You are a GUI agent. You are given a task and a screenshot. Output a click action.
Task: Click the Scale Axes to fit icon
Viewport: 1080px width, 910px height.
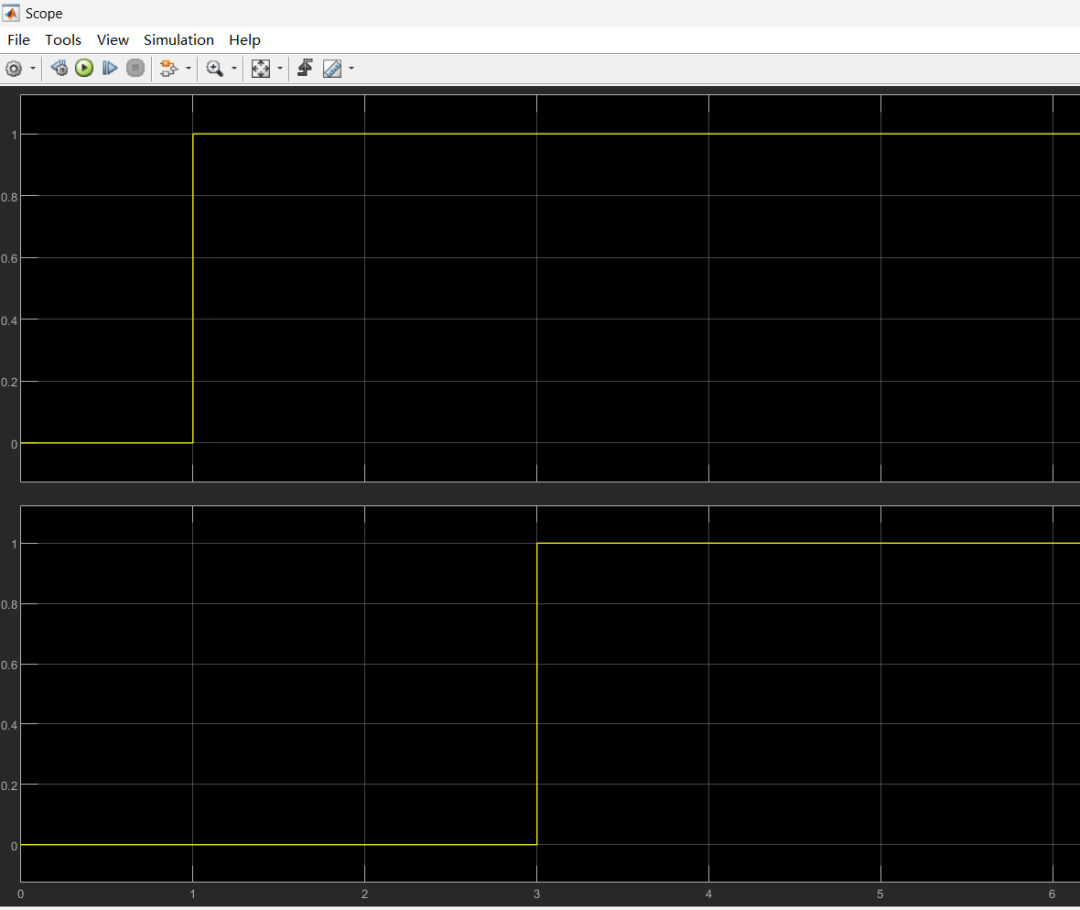[x=262, y=68]
